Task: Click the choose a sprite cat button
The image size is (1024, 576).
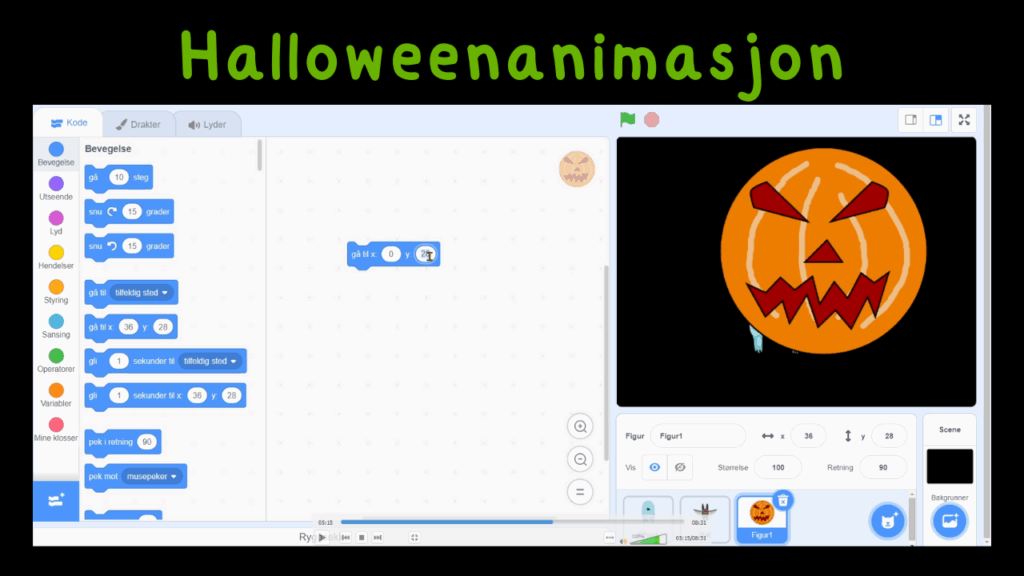Action: point(888,521)
